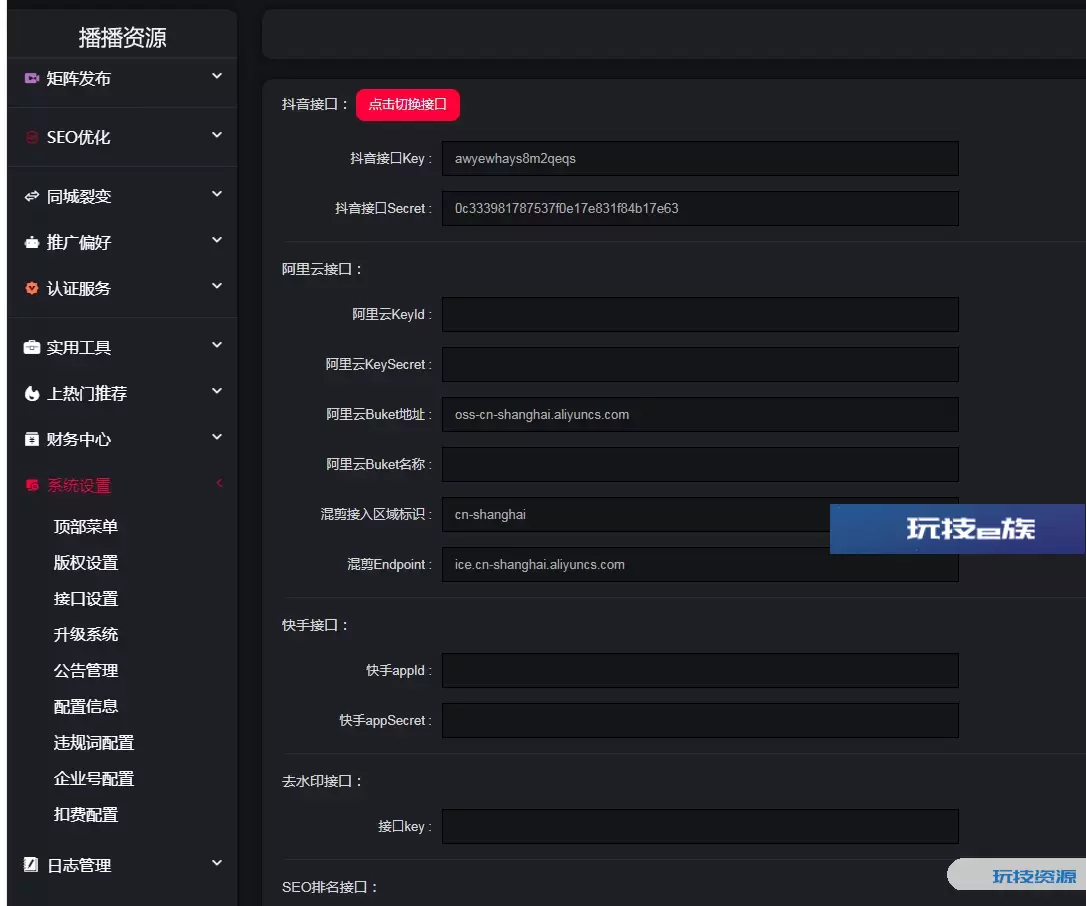Click the 实用工具 briefcase icon

[31, 348]
